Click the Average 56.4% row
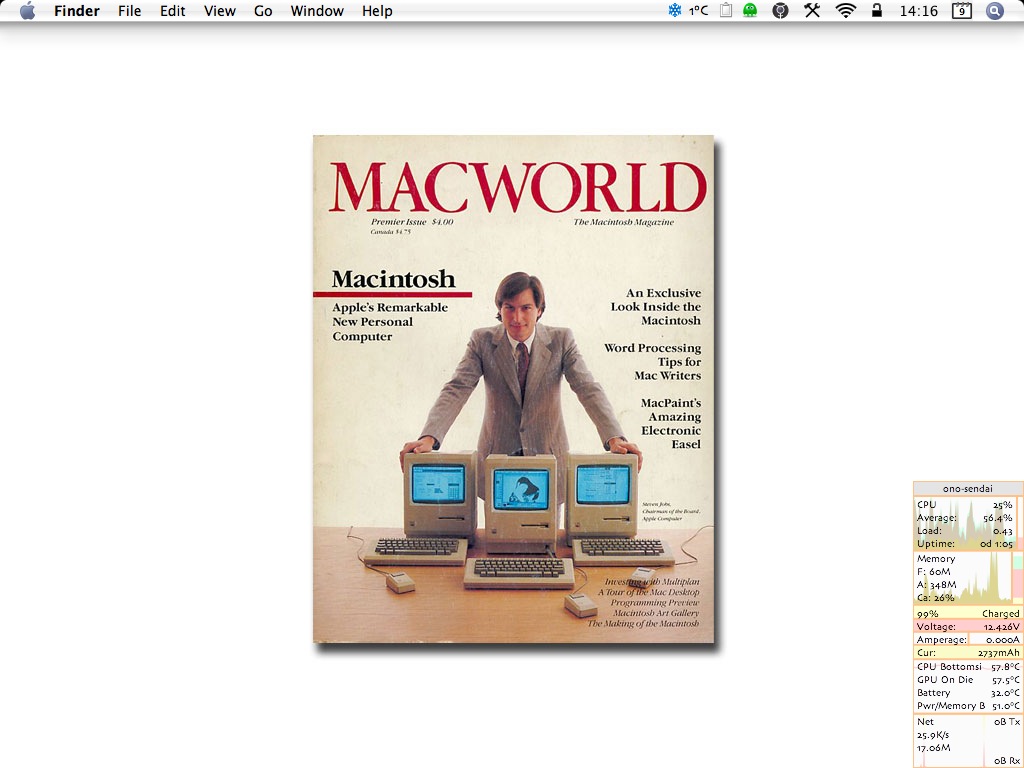 point(965,518)
